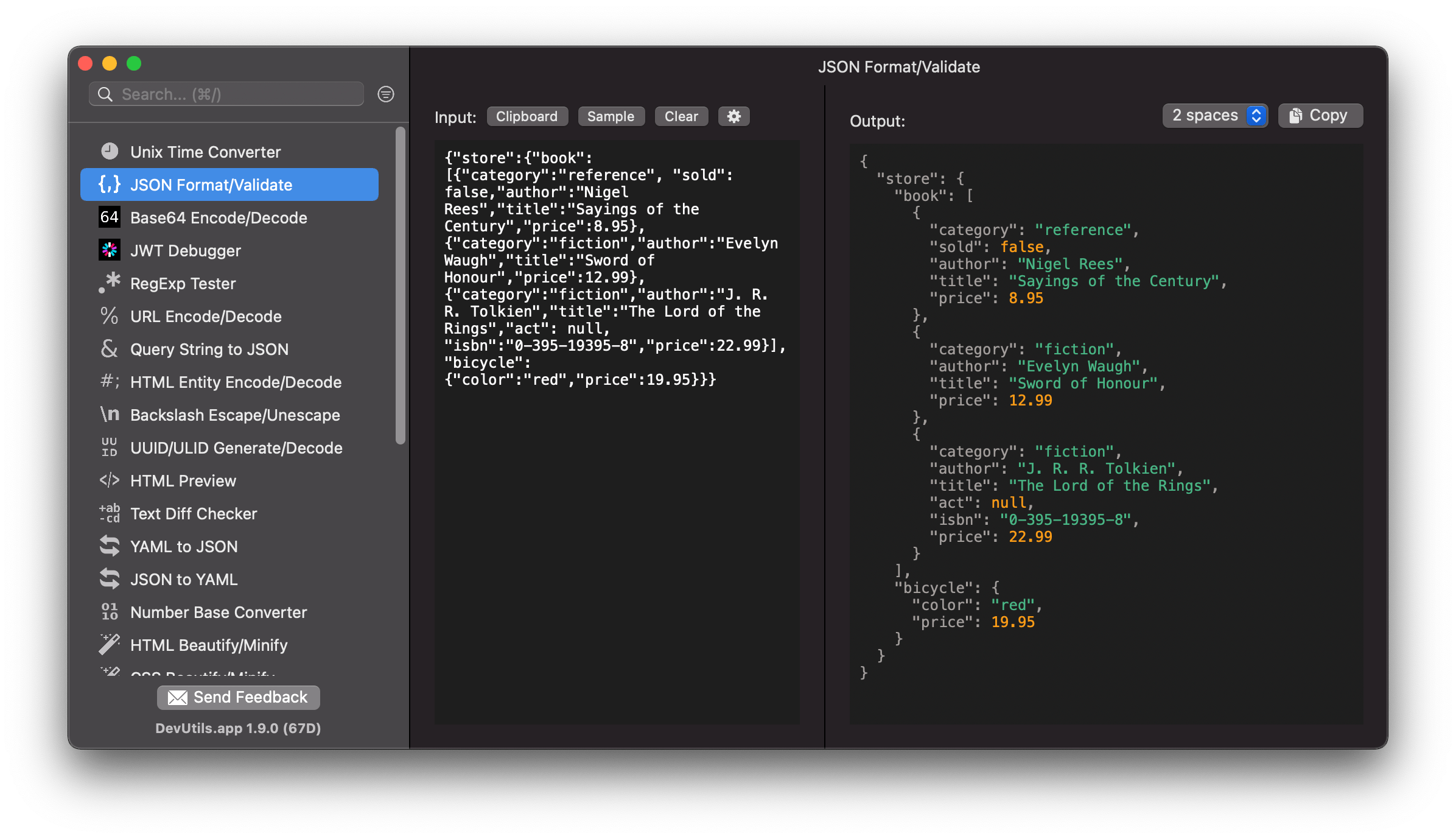Select the YAML to JSON sidebar item

point(184,546)
